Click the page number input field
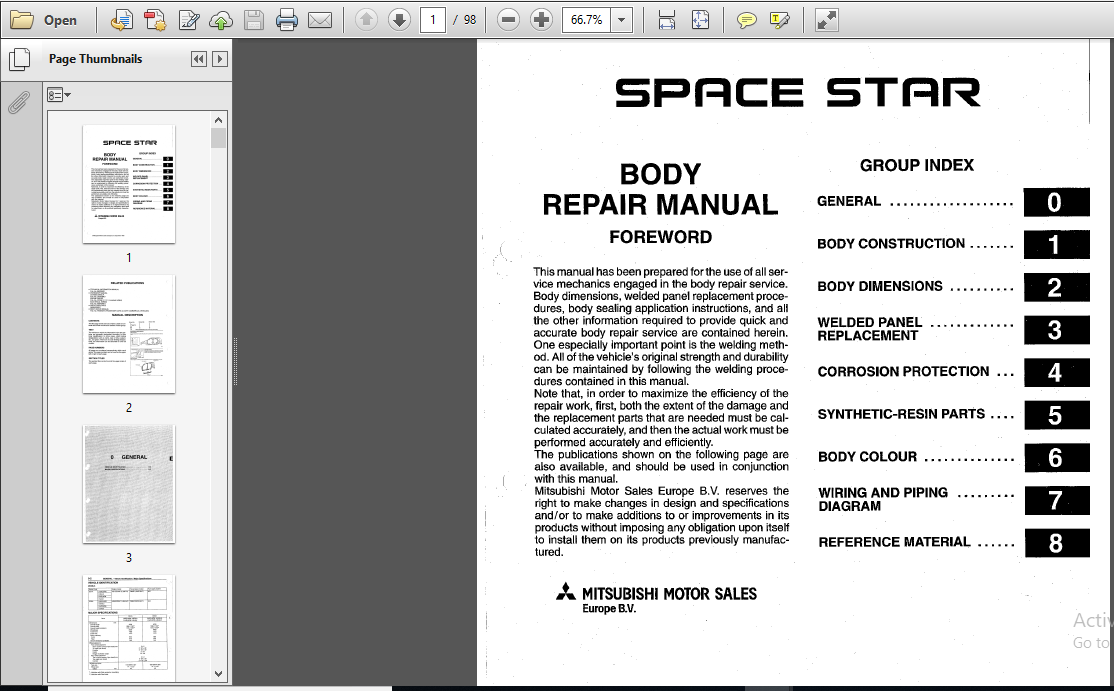Screen dimensions: 1114x691 point(433,20)
